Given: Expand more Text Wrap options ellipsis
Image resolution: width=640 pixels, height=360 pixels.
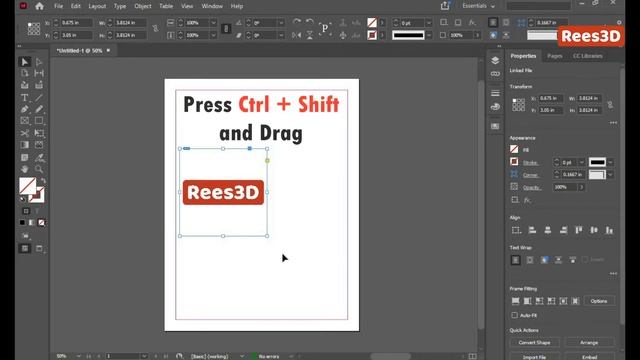Looking at the screenshot, I should 613,273.
